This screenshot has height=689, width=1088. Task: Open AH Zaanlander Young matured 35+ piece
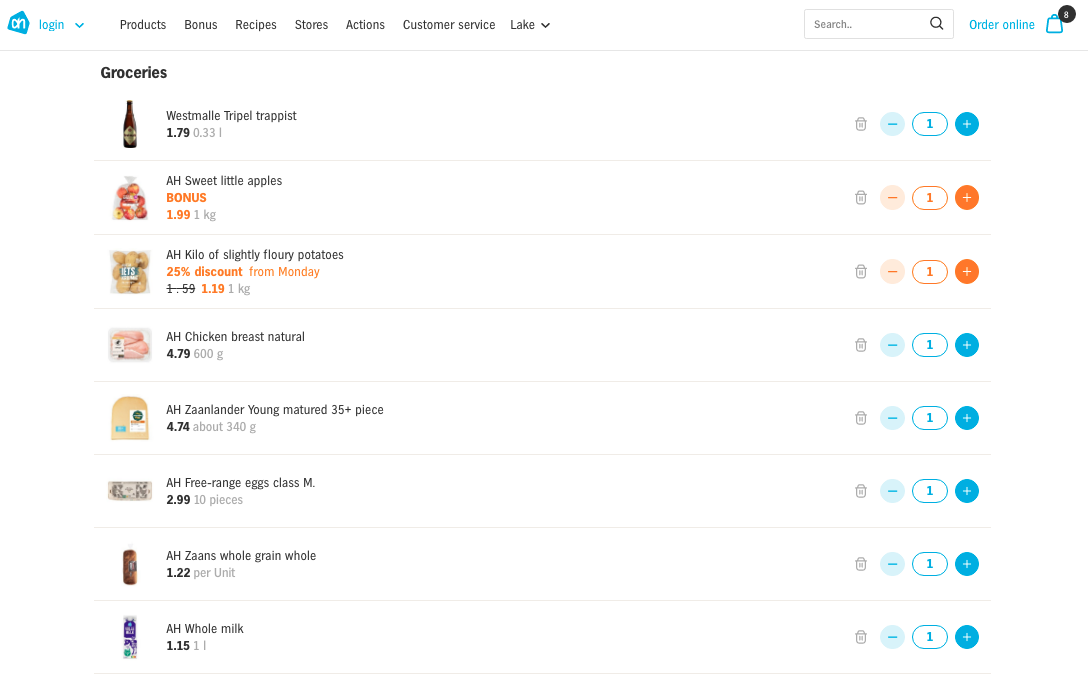275,409
